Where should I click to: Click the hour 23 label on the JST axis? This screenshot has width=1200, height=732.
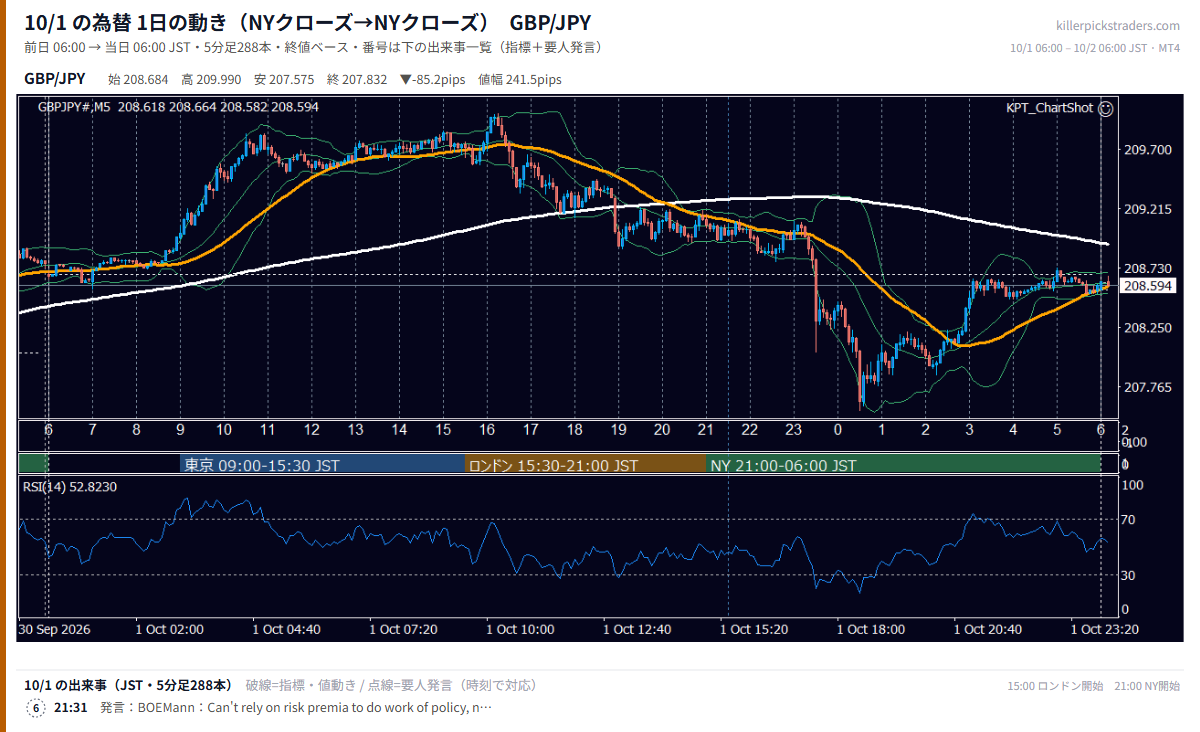794,429
